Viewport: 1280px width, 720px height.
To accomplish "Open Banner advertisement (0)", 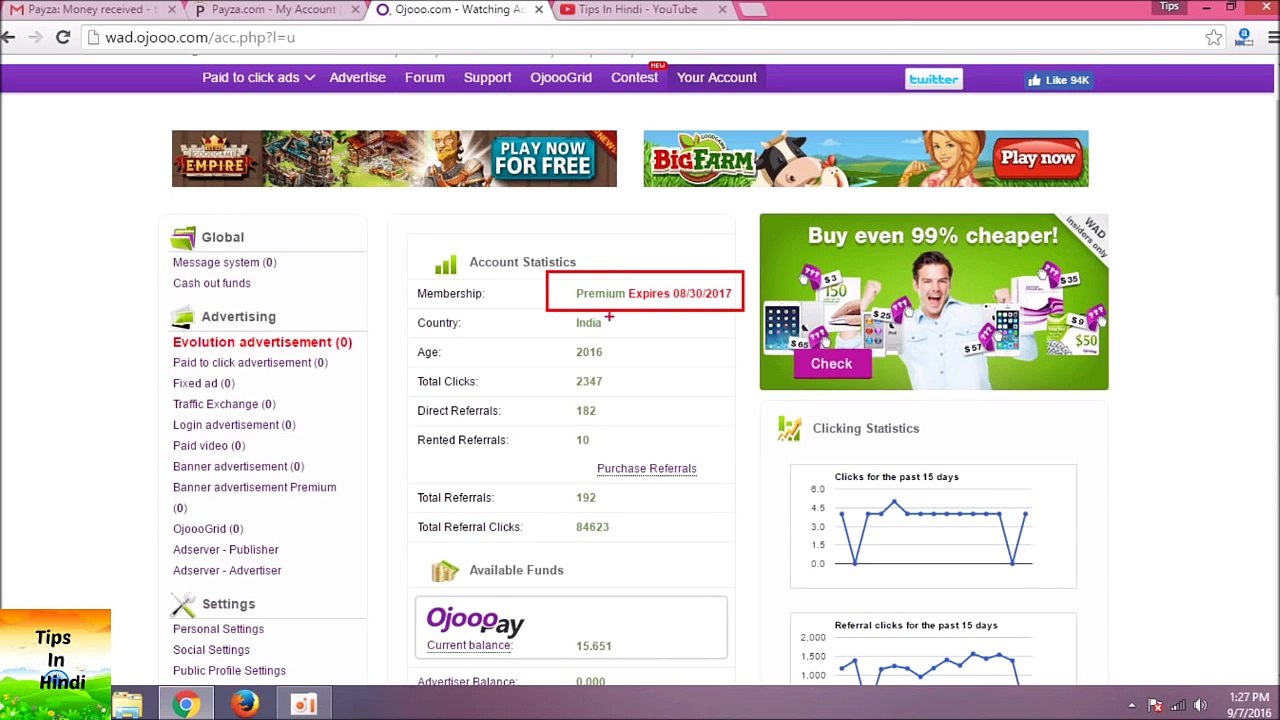I will tap(238, 466).
